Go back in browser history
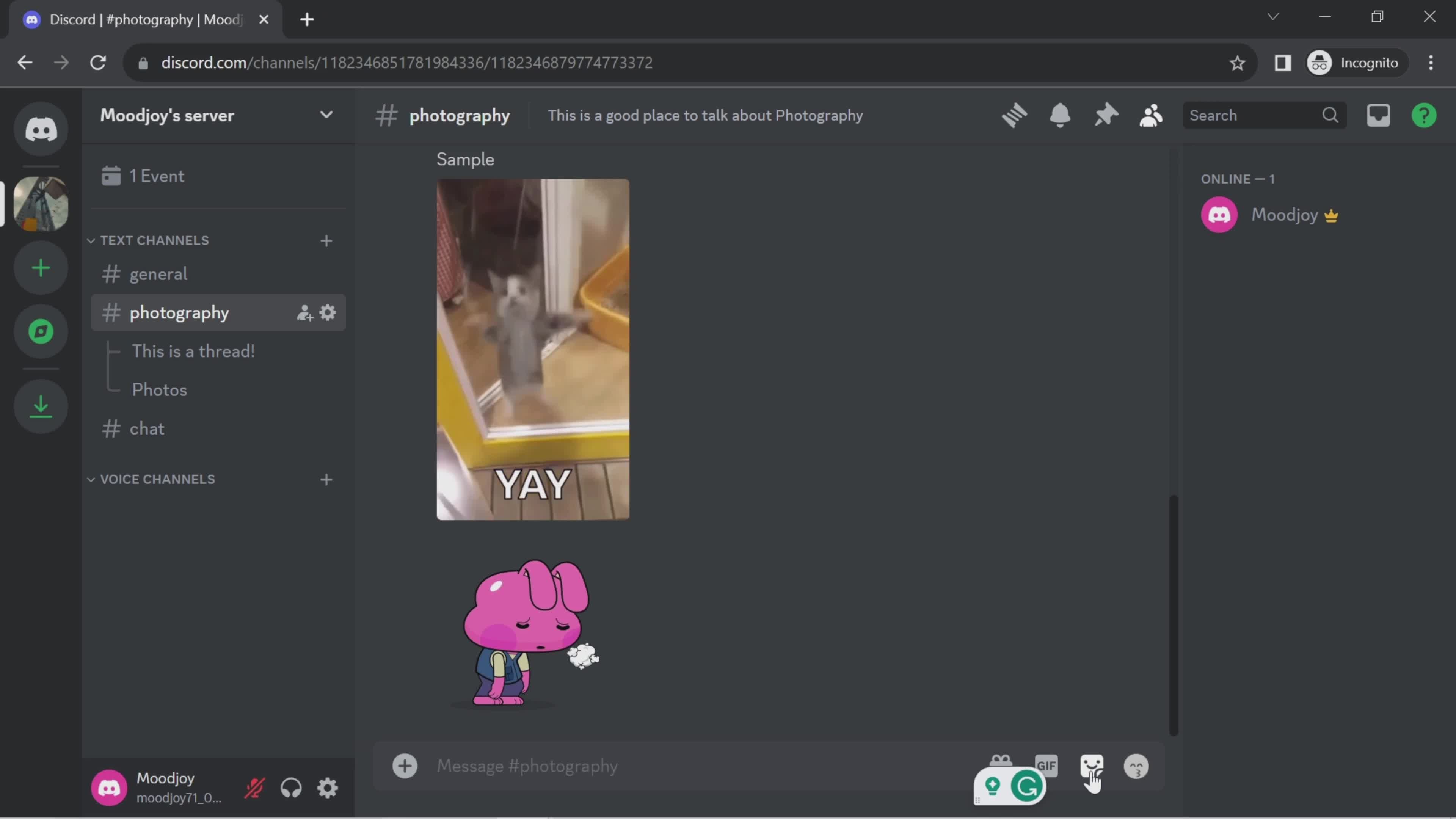 pos(25,62)
